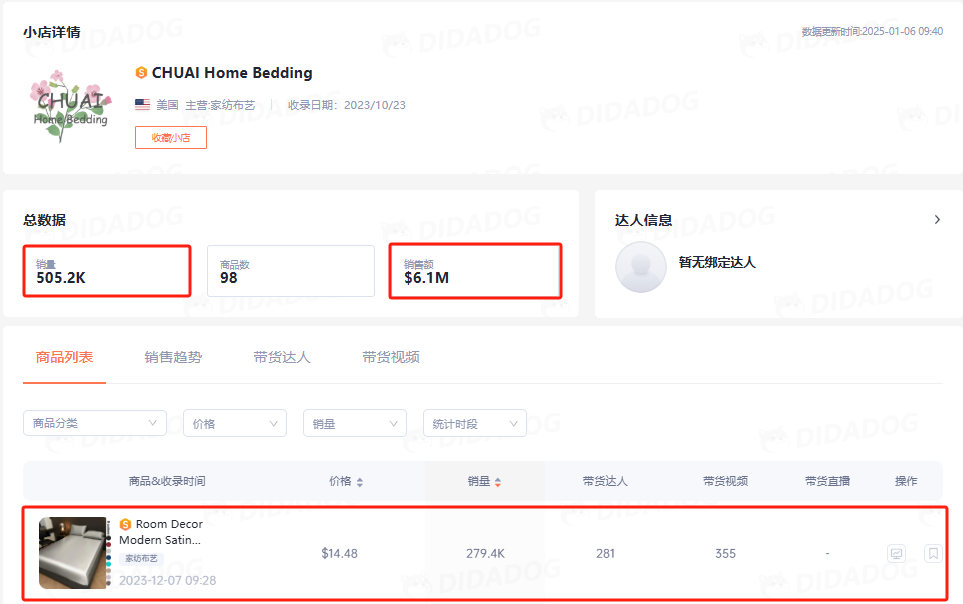The image size is (963, 604).
Task: Open the 销量 filter dropdown
Action: (x=355, y=423)
